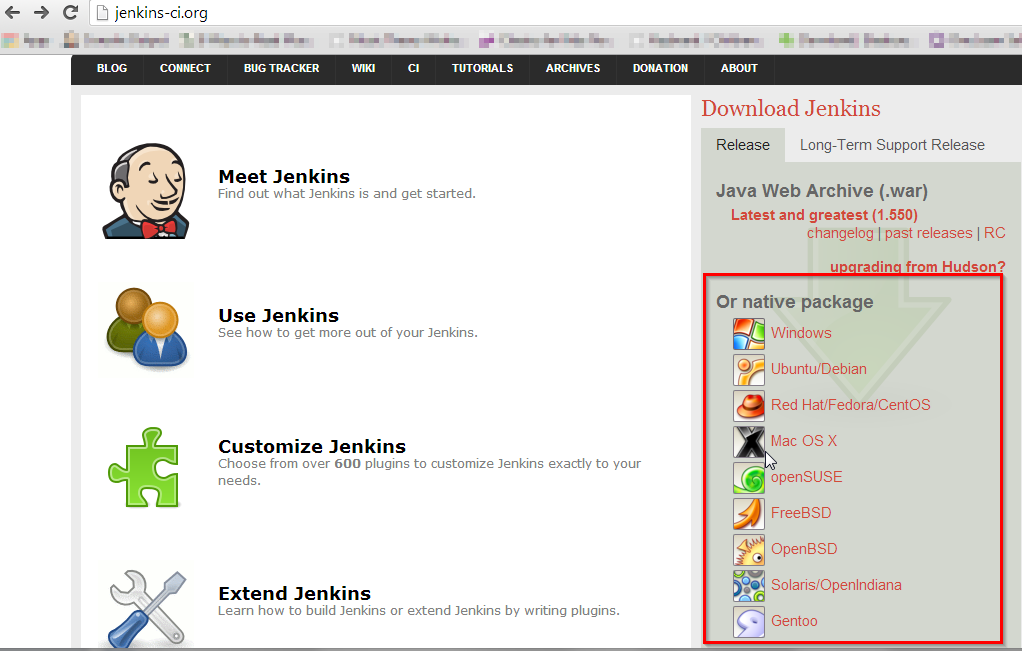Viewport: 1022px width, 651px height.
Task: Select the Release tab
Action: 743,145
